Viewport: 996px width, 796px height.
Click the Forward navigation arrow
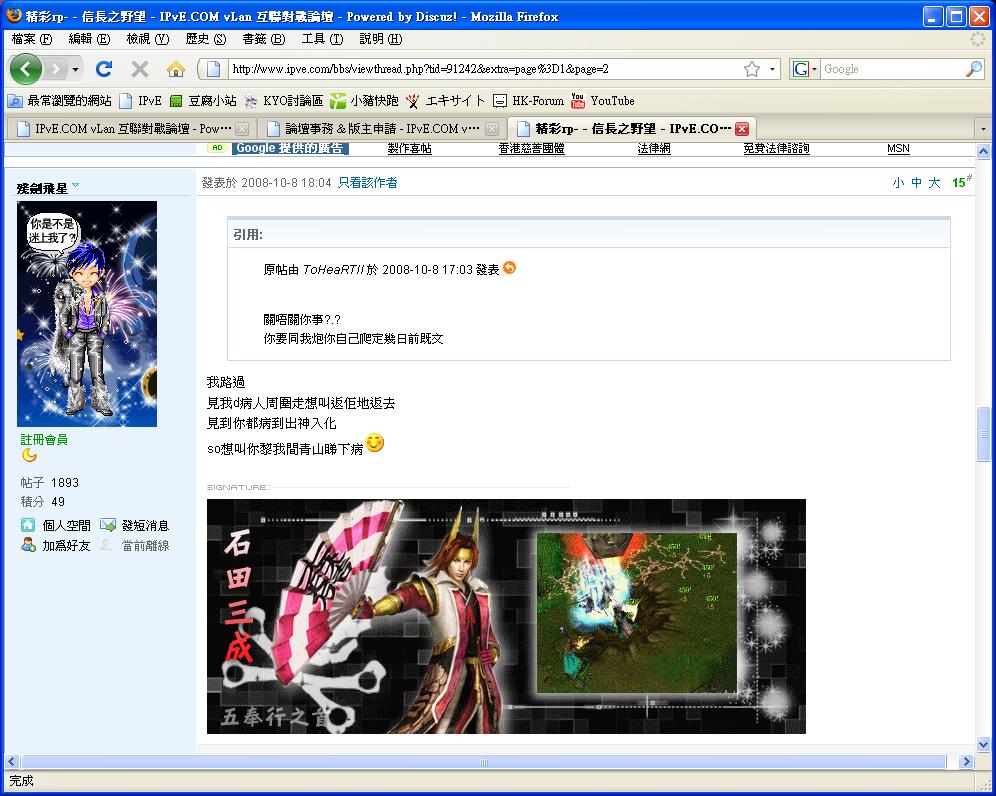point(56,69)
